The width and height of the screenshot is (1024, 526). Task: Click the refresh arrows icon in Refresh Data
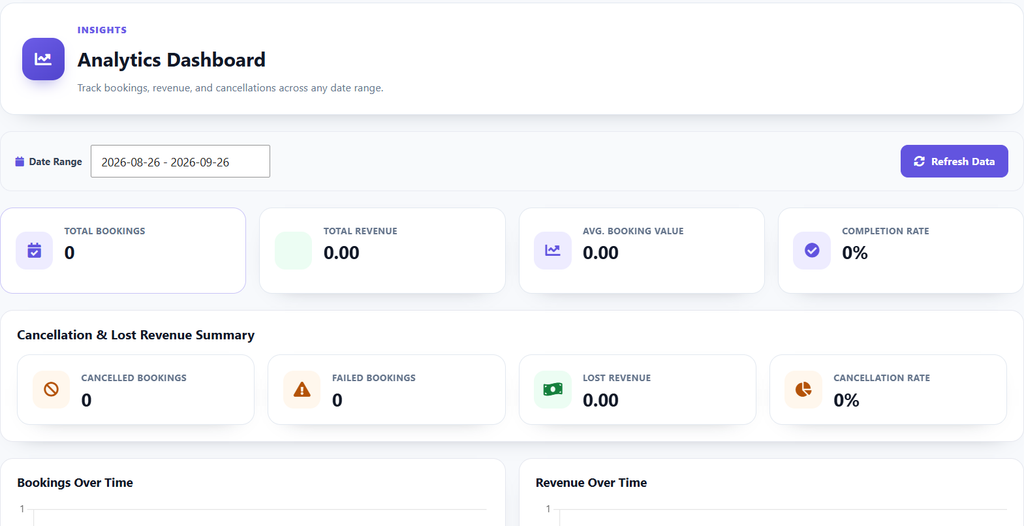(920, 161)
